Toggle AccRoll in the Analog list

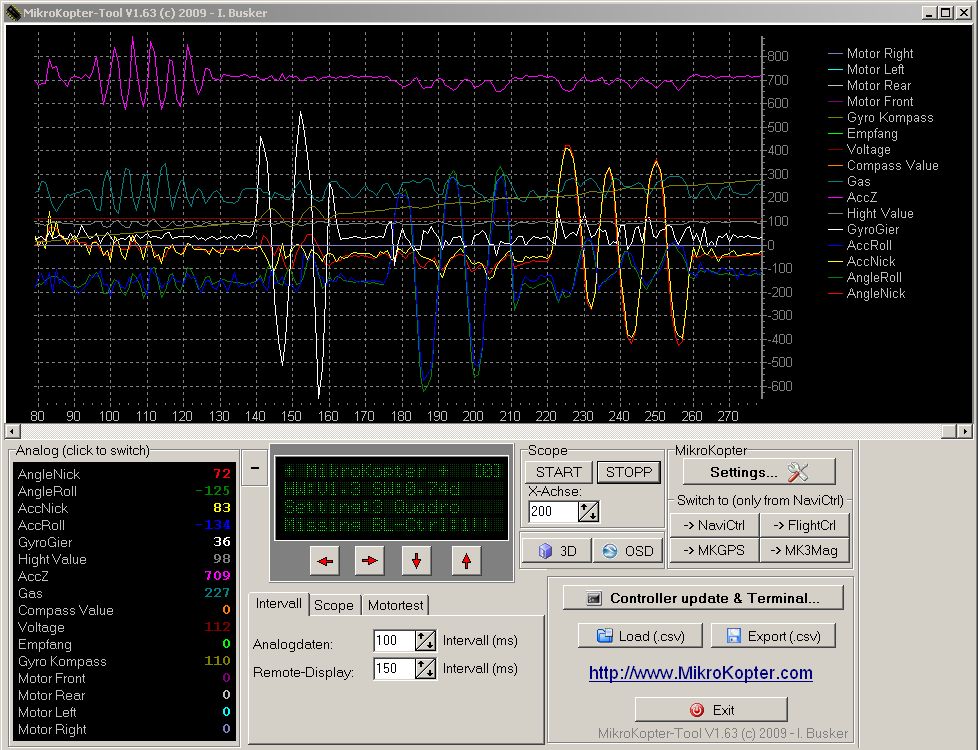coord(124,525)
